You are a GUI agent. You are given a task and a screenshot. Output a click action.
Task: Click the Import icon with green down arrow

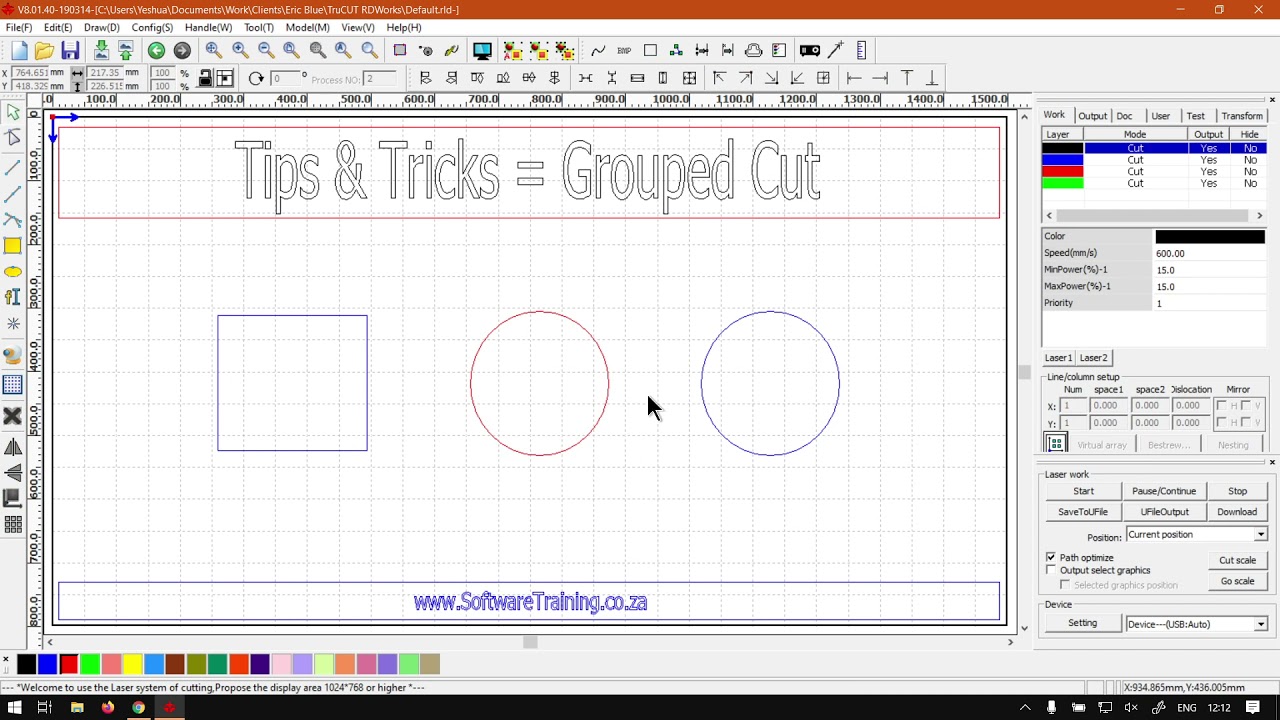point(101,51)
